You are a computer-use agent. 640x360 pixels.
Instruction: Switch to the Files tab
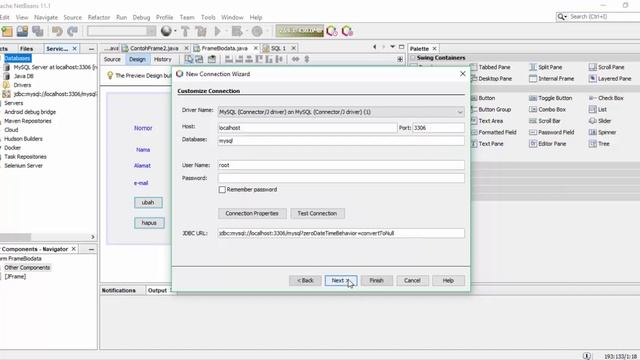[x=27, y=49]
